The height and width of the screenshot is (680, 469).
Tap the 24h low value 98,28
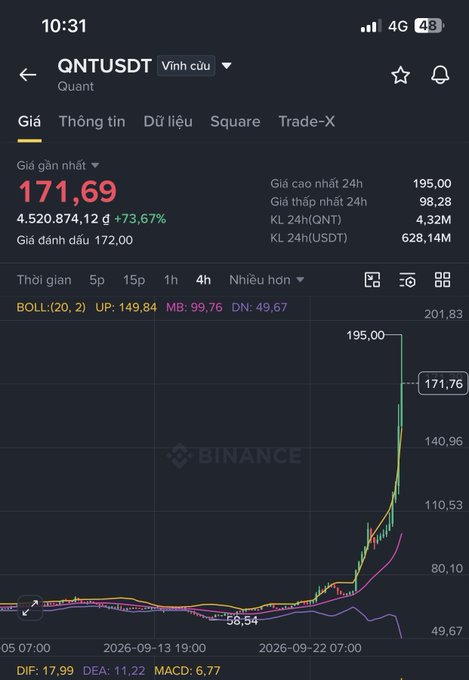435,202
